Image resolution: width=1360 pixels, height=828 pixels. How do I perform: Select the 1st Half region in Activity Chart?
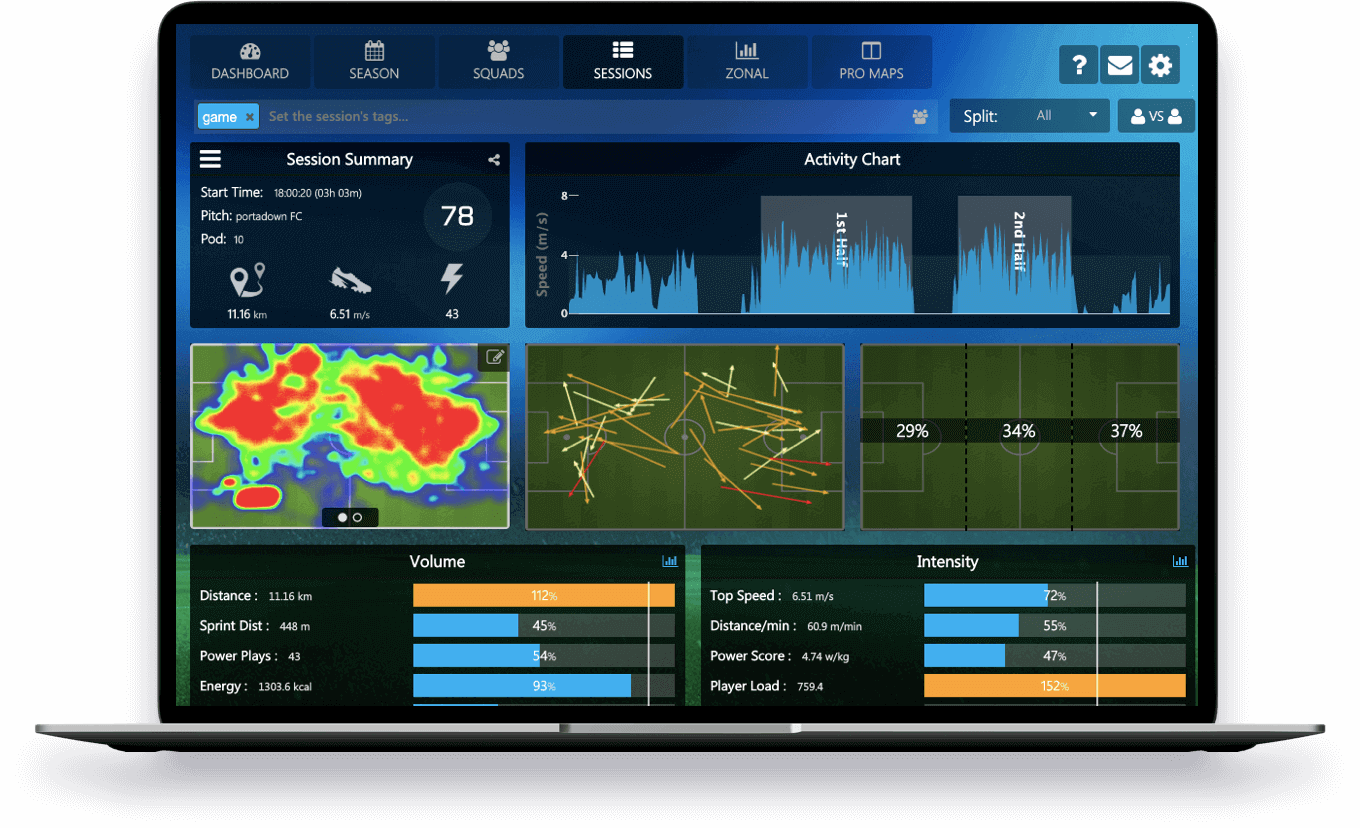tap(836, 254)
